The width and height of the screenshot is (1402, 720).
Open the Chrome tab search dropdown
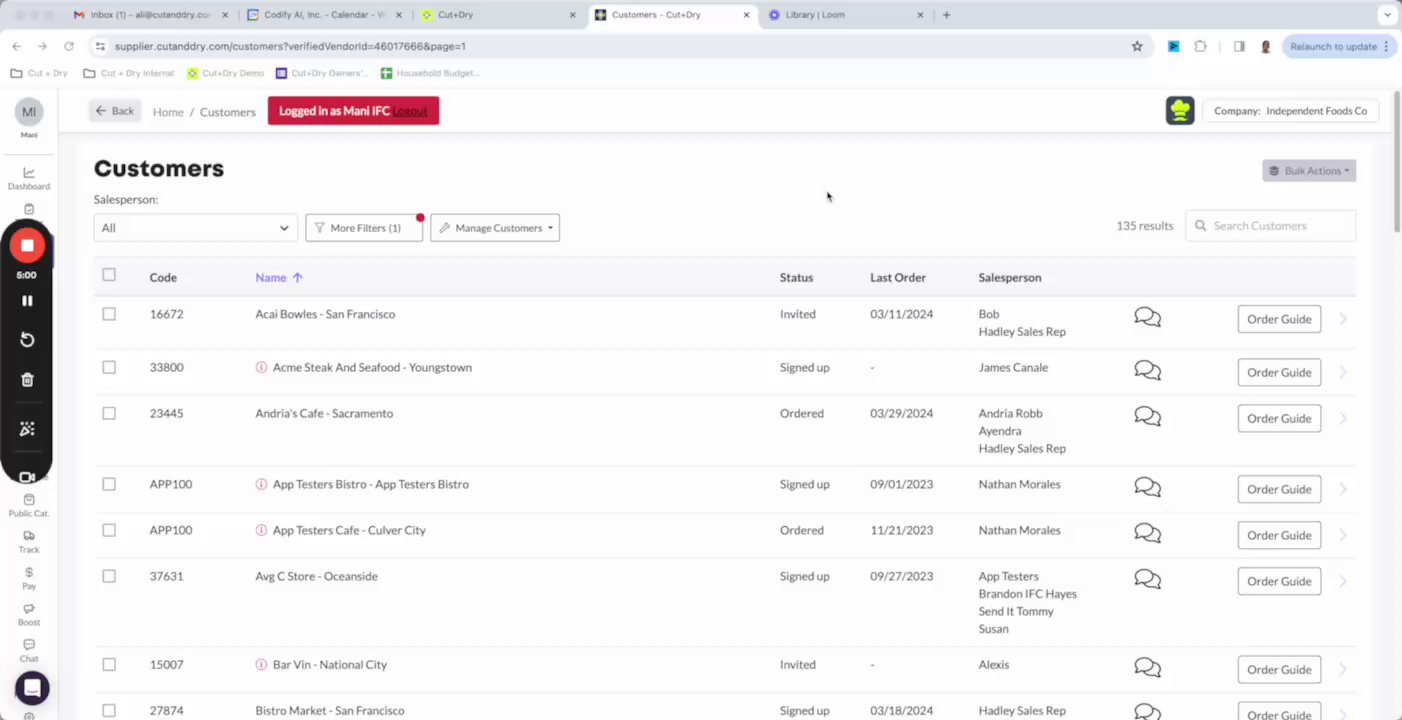tap(1387, 15)
